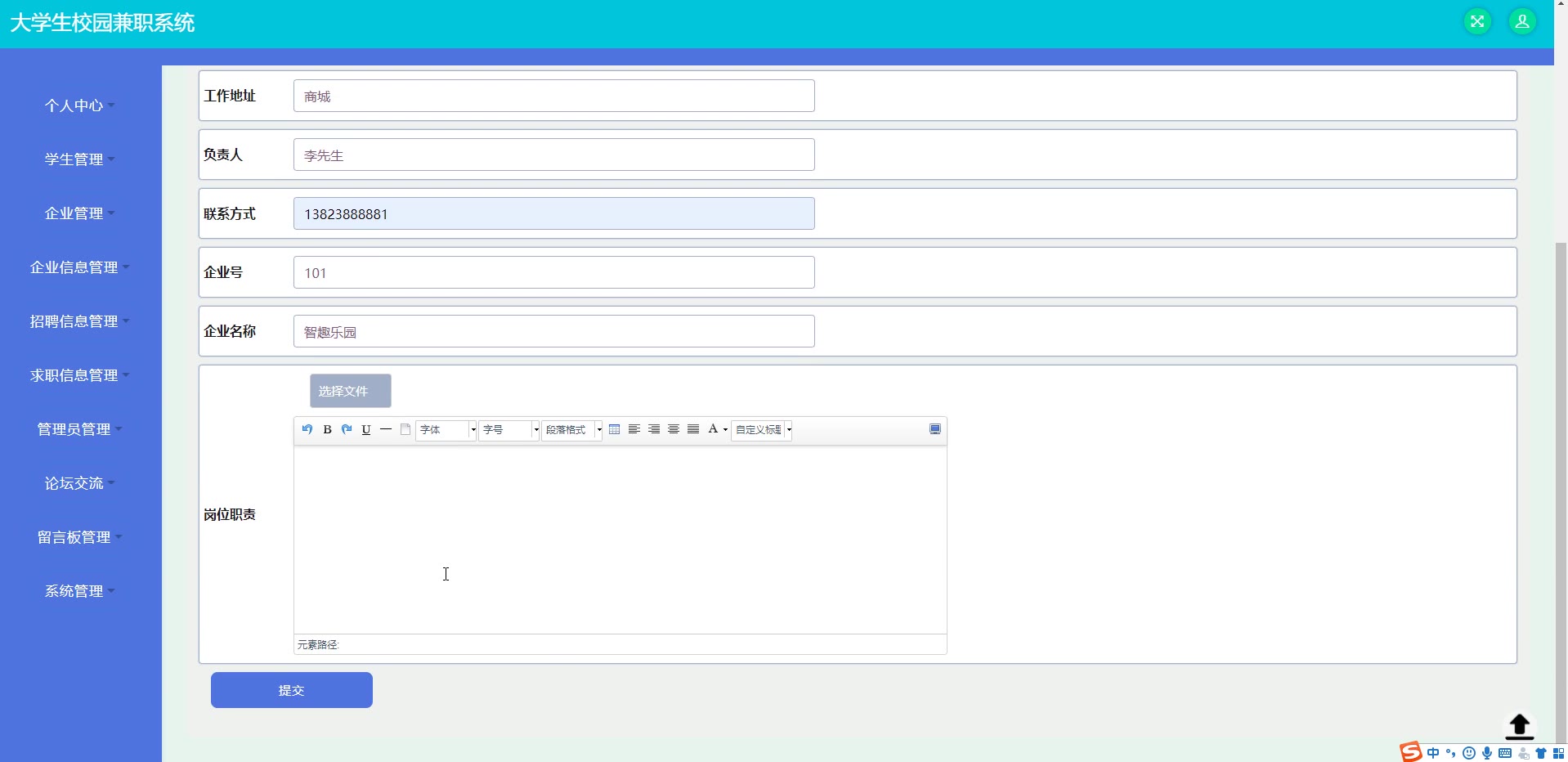Align text right in editor
1568x762 pixels.
pos(654,429)
